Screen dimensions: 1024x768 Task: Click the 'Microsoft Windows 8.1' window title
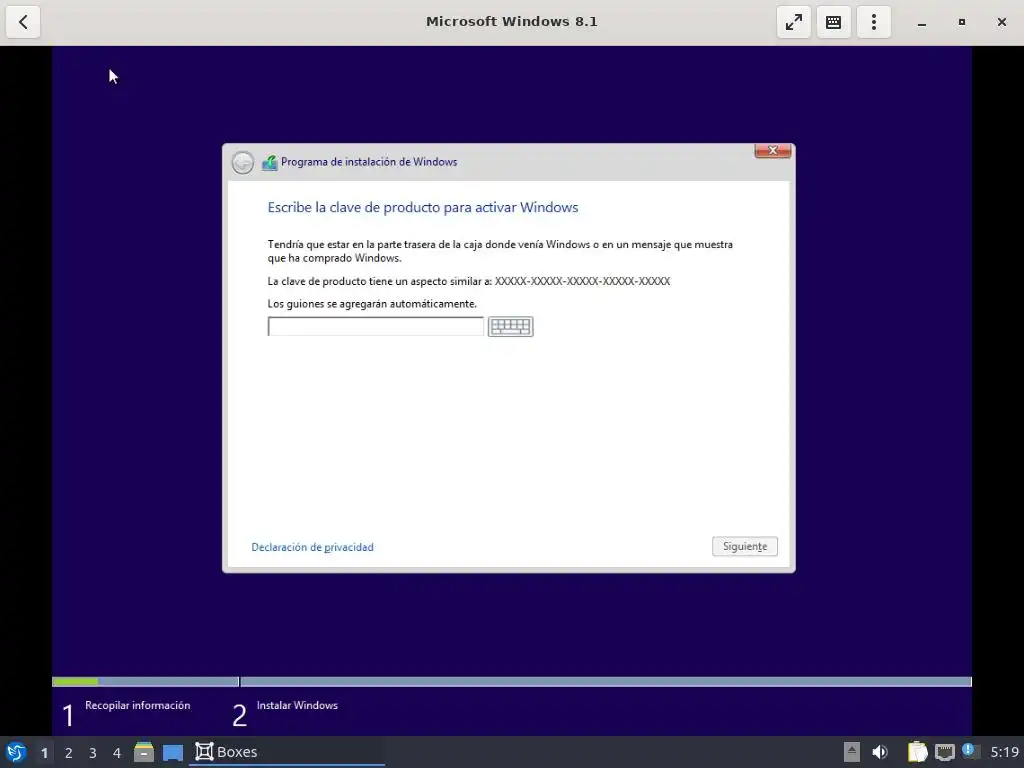[512, 22]
